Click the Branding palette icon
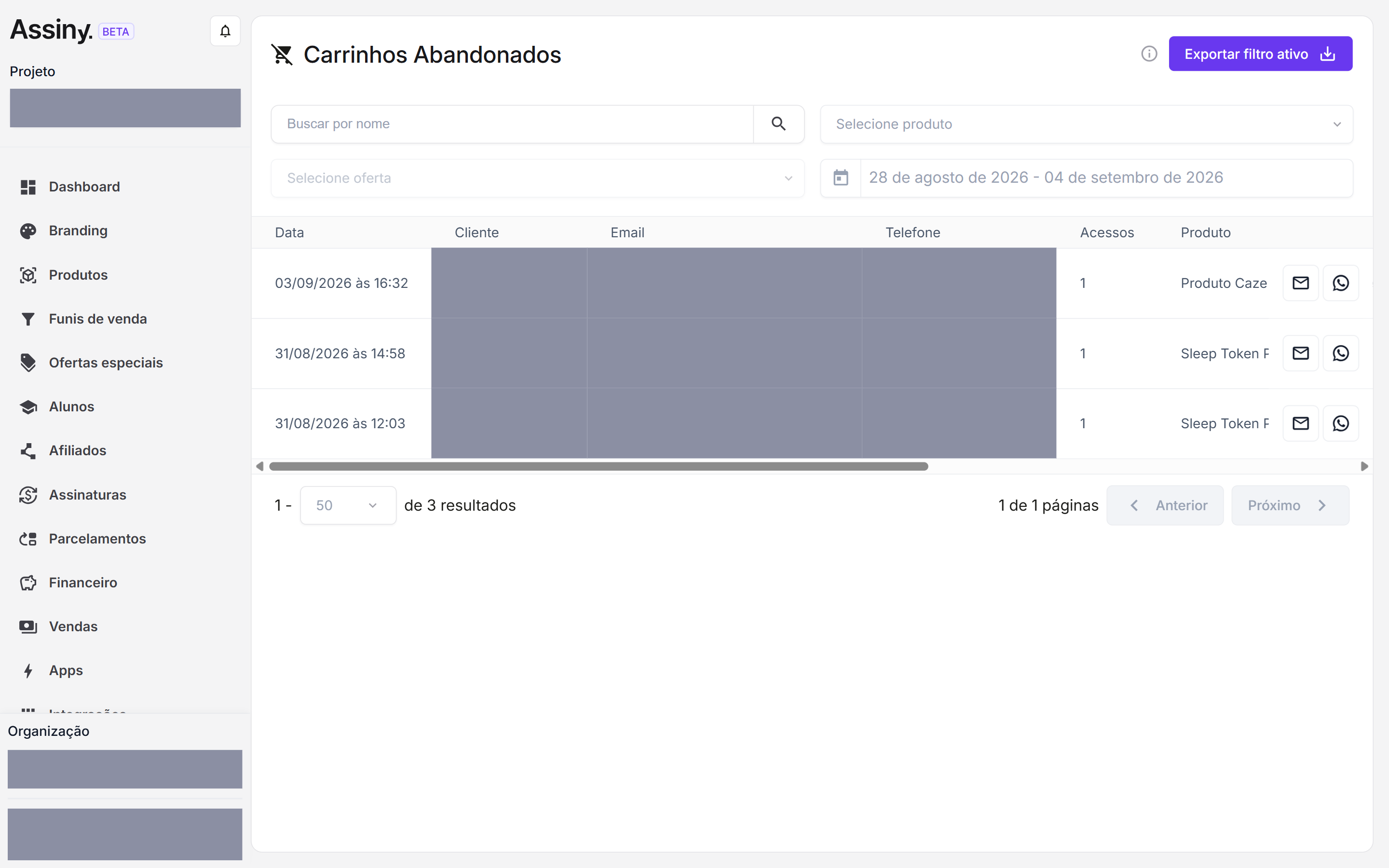This screenshot has height=868, width=1389. [x=28, y=231]
